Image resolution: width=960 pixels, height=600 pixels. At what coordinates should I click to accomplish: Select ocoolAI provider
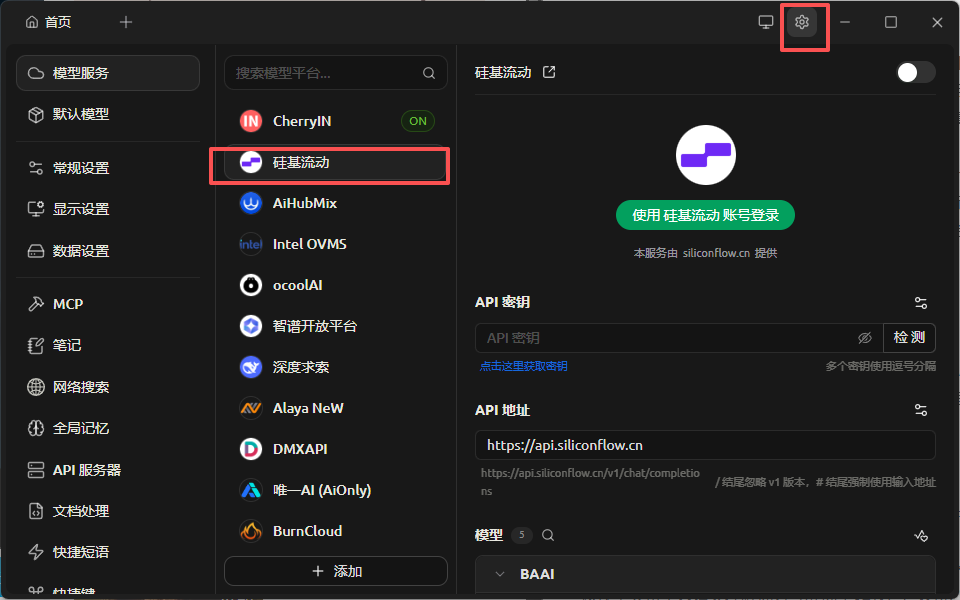coord(336,285)
